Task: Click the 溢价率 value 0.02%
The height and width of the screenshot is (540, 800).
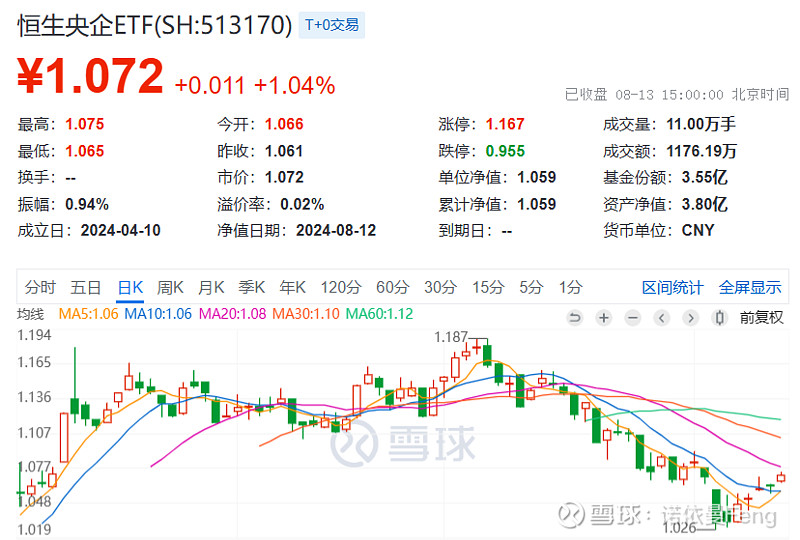Action: (302, 204)
